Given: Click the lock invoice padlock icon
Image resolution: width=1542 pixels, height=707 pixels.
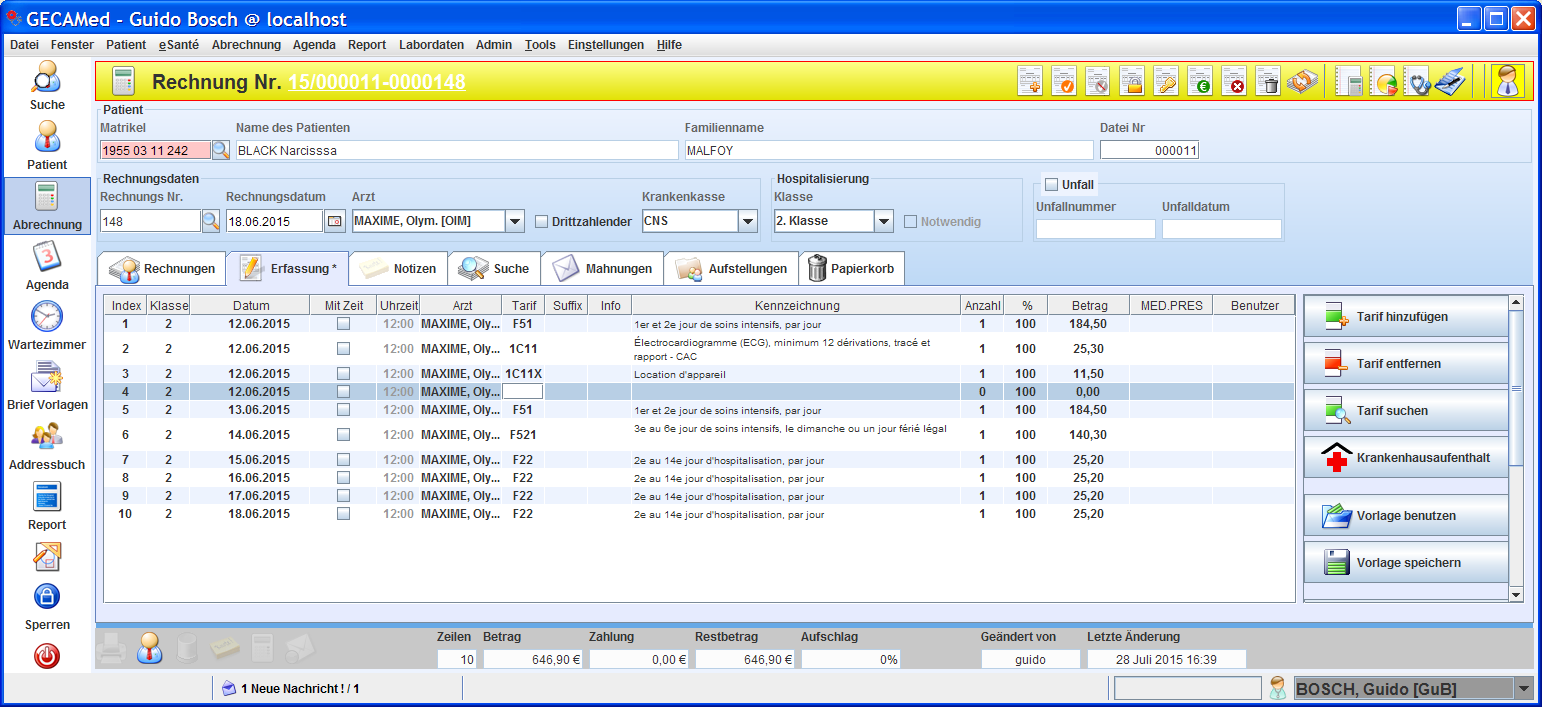Looking at the screenshot, I should (1131, 82).
